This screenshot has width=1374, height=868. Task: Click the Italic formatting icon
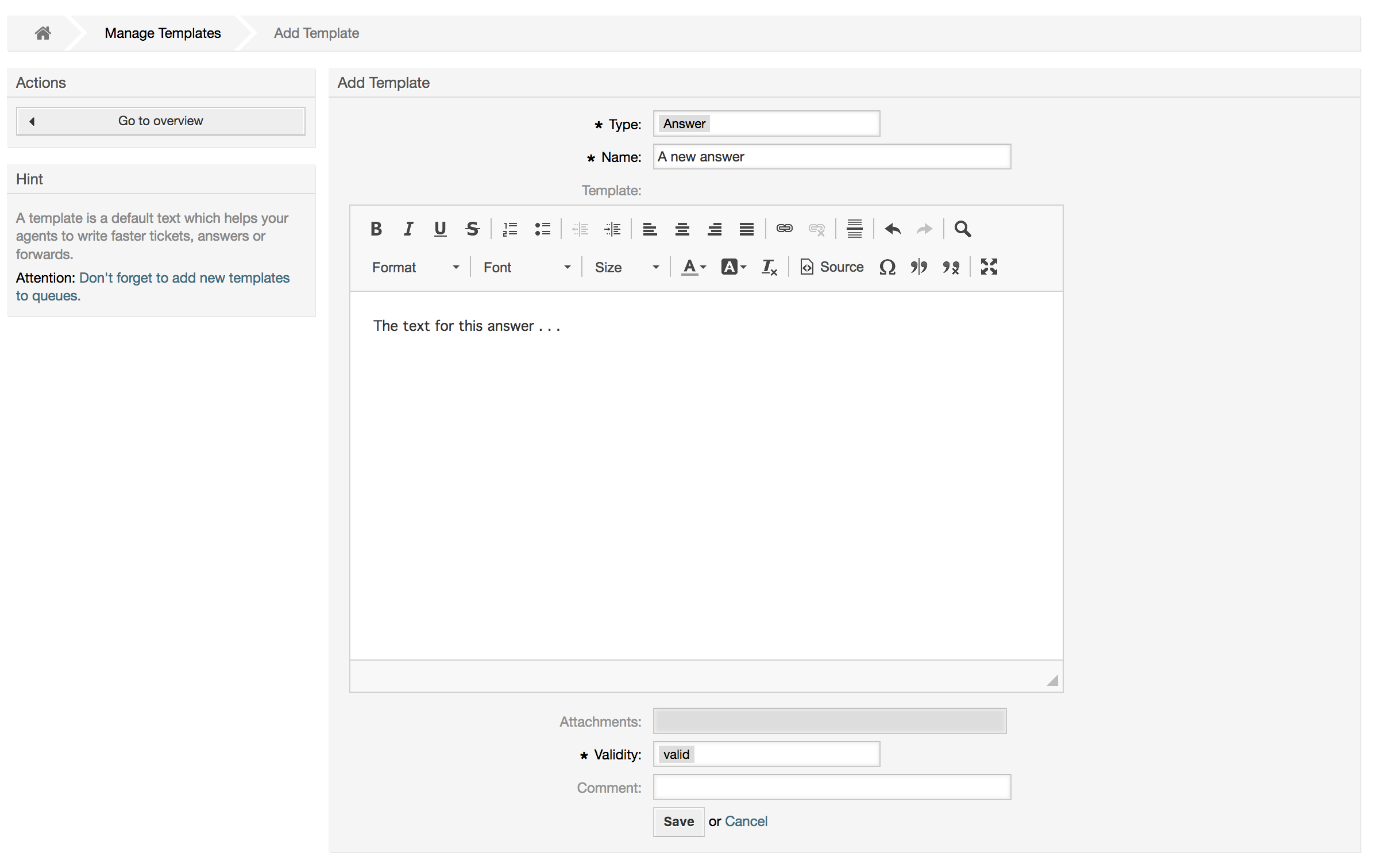(407, 229)
